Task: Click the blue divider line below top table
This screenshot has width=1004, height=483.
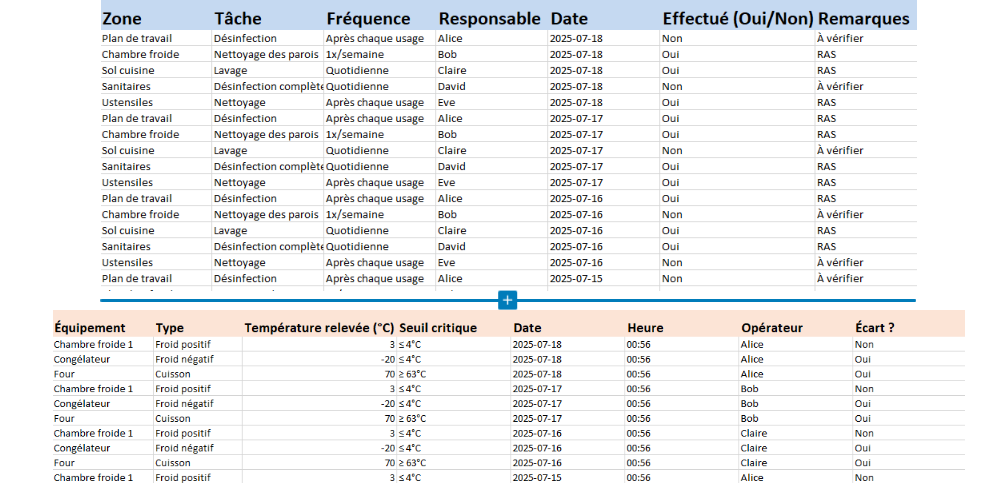Action: click(x=300, y=300)
